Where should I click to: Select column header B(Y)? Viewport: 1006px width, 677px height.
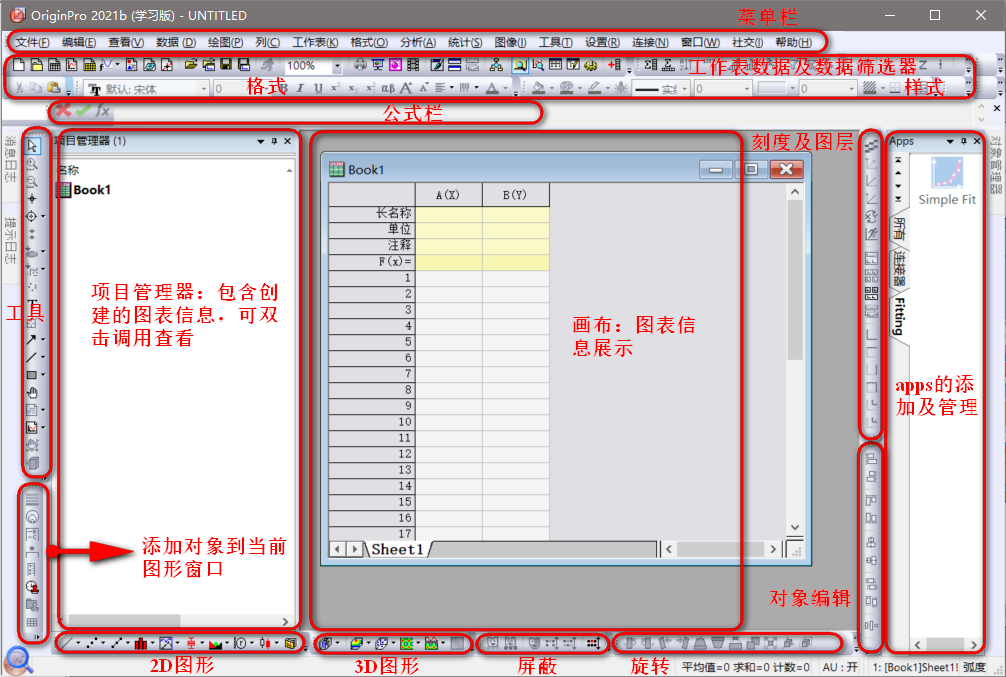click(515, 194)
